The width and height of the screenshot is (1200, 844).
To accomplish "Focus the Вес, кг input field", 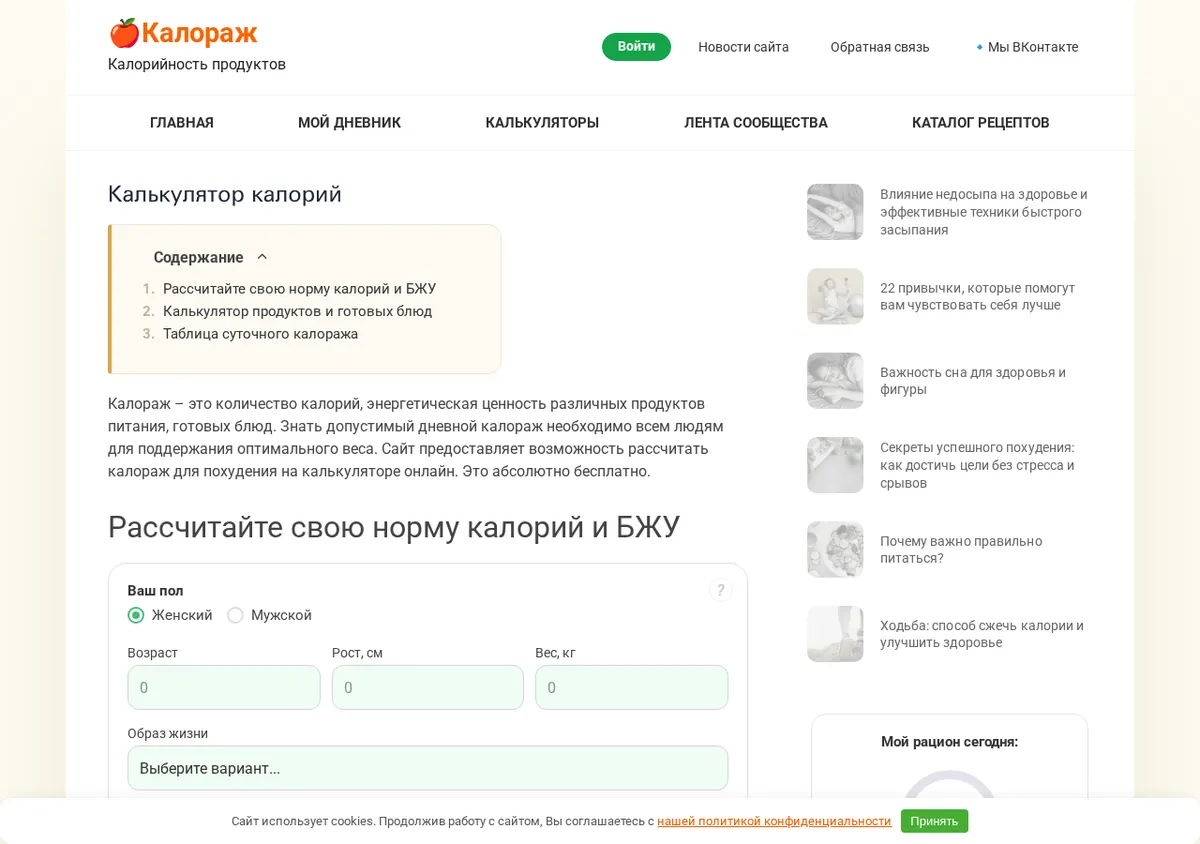I will pyautogui.click(x=631, y=688).
